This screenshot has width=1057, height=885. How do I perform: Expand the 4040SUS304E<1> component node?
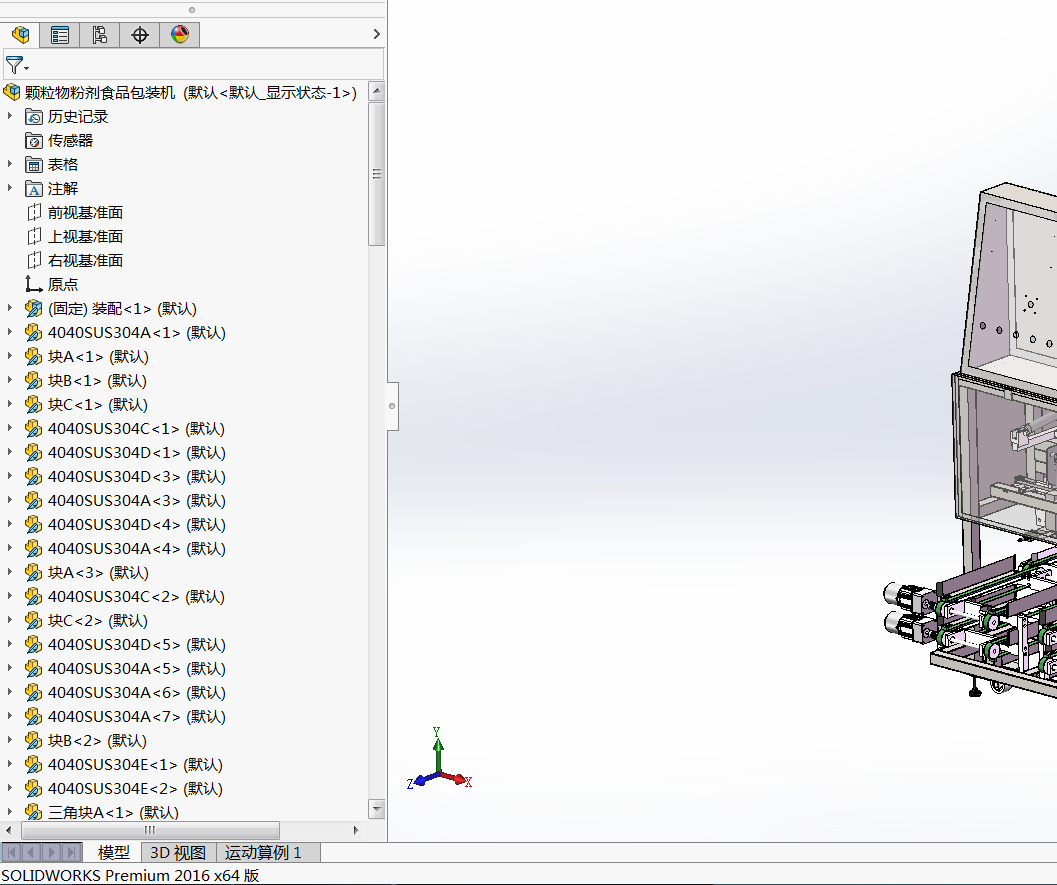point(9,764)
